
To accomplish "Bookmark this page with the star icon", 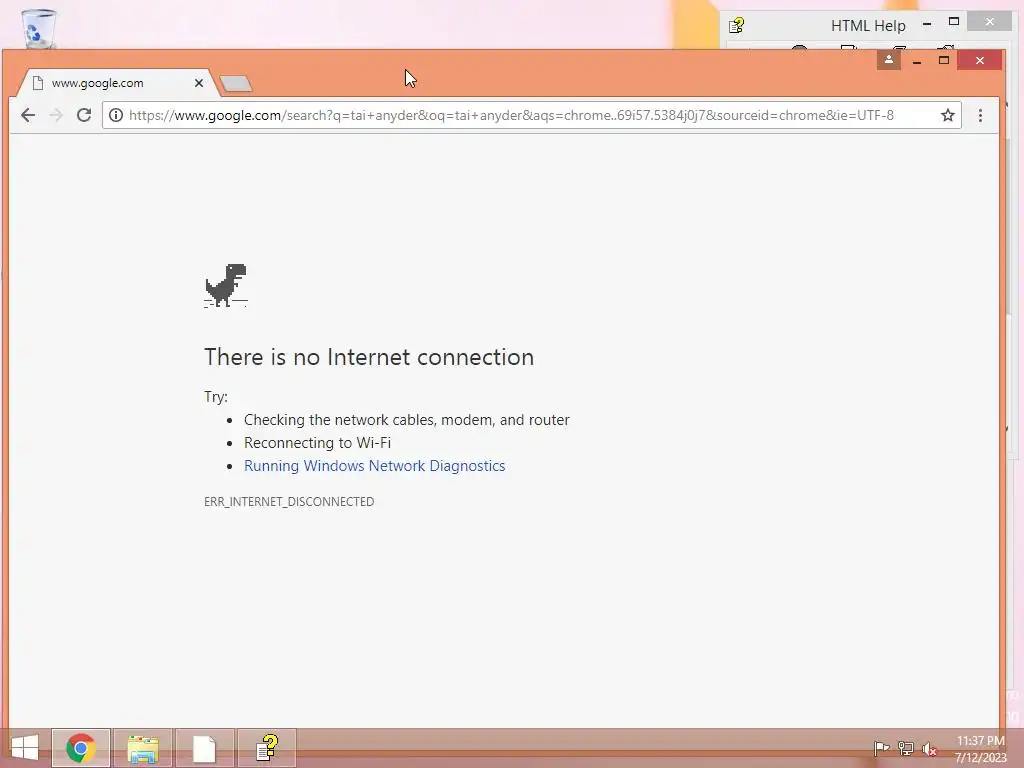I will tap(948, 116).
